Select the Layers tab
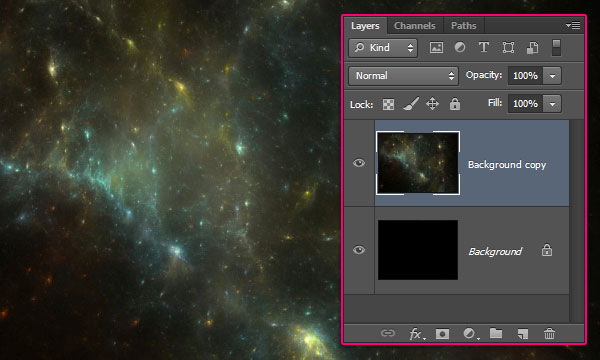600x360 pixels. pyautogui.click(x=365, y=26)
